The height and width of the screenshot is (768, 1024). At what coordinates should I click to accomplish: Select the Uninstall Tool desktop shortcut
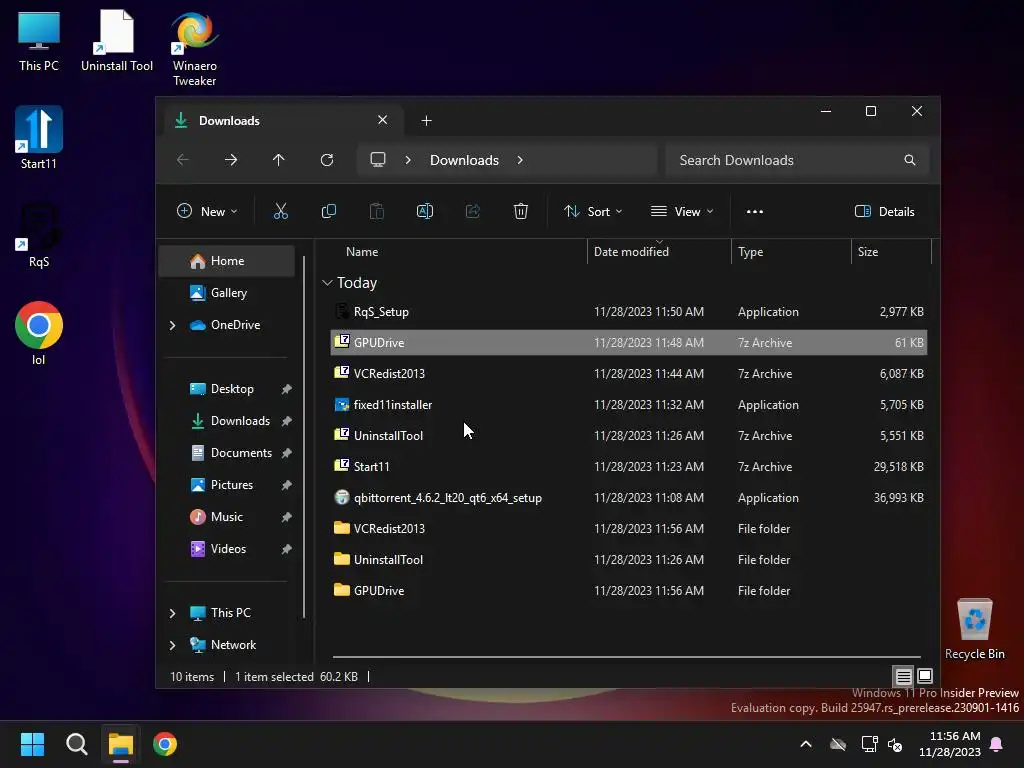[x=117, y=40]
